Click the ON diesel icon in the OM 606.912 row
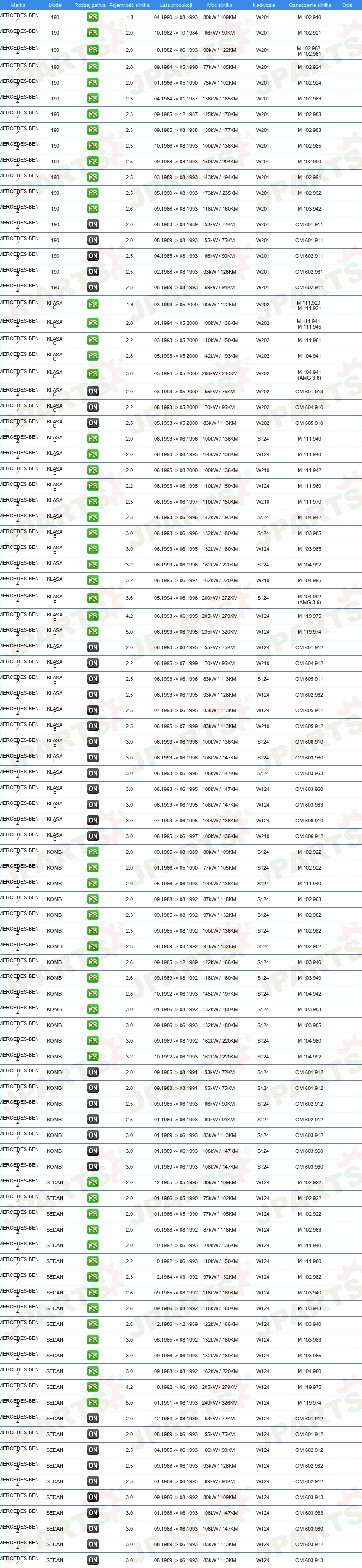The width and height of the screenshot is (362, 1568). click(93, 836)
